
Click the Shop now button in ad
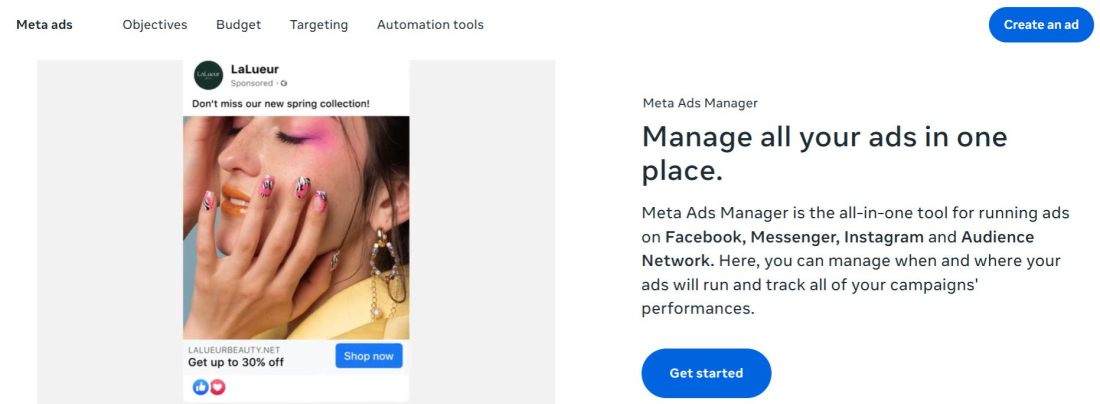coord(369,356)
